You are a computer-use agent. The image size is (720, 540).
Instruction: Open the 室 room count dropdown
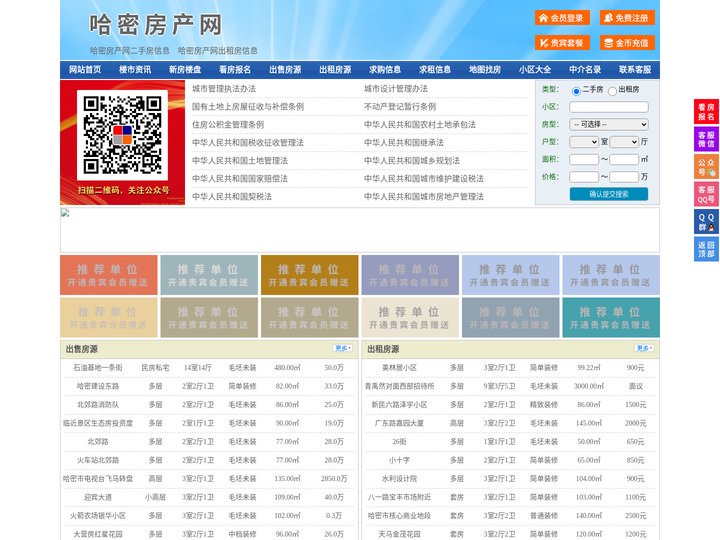coord(584,142)
